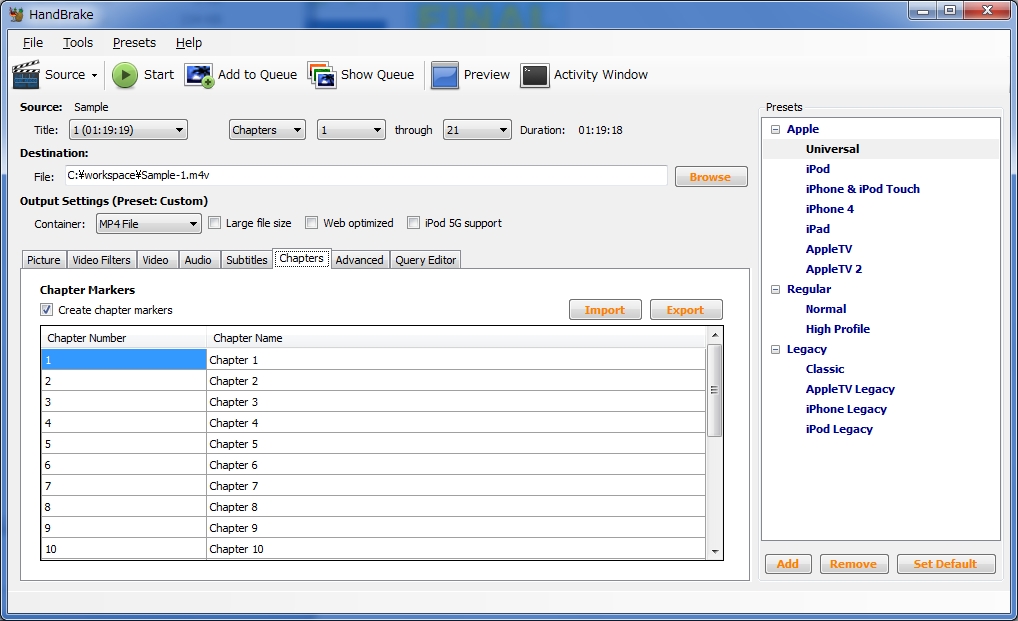
Task: Click the Import chapters button
Action: tap(604, 310)
